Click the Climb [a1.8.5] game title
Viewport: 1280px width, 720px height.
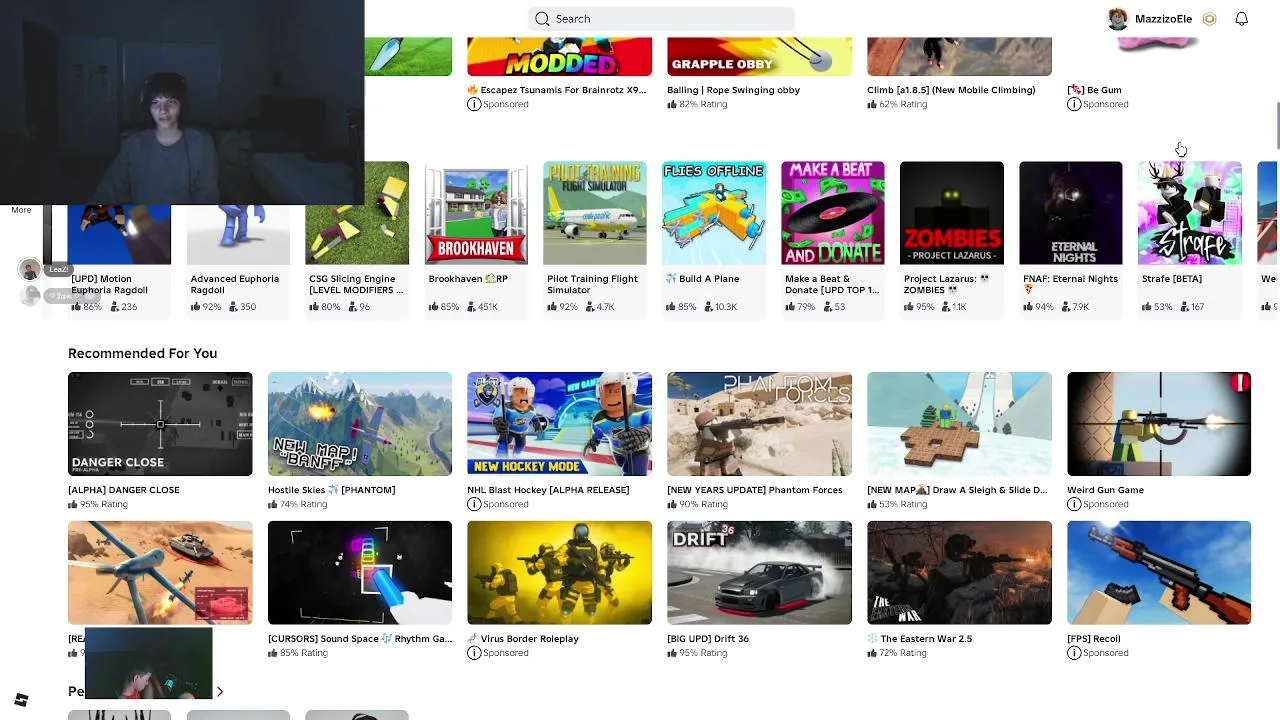[x=951, y=90]
